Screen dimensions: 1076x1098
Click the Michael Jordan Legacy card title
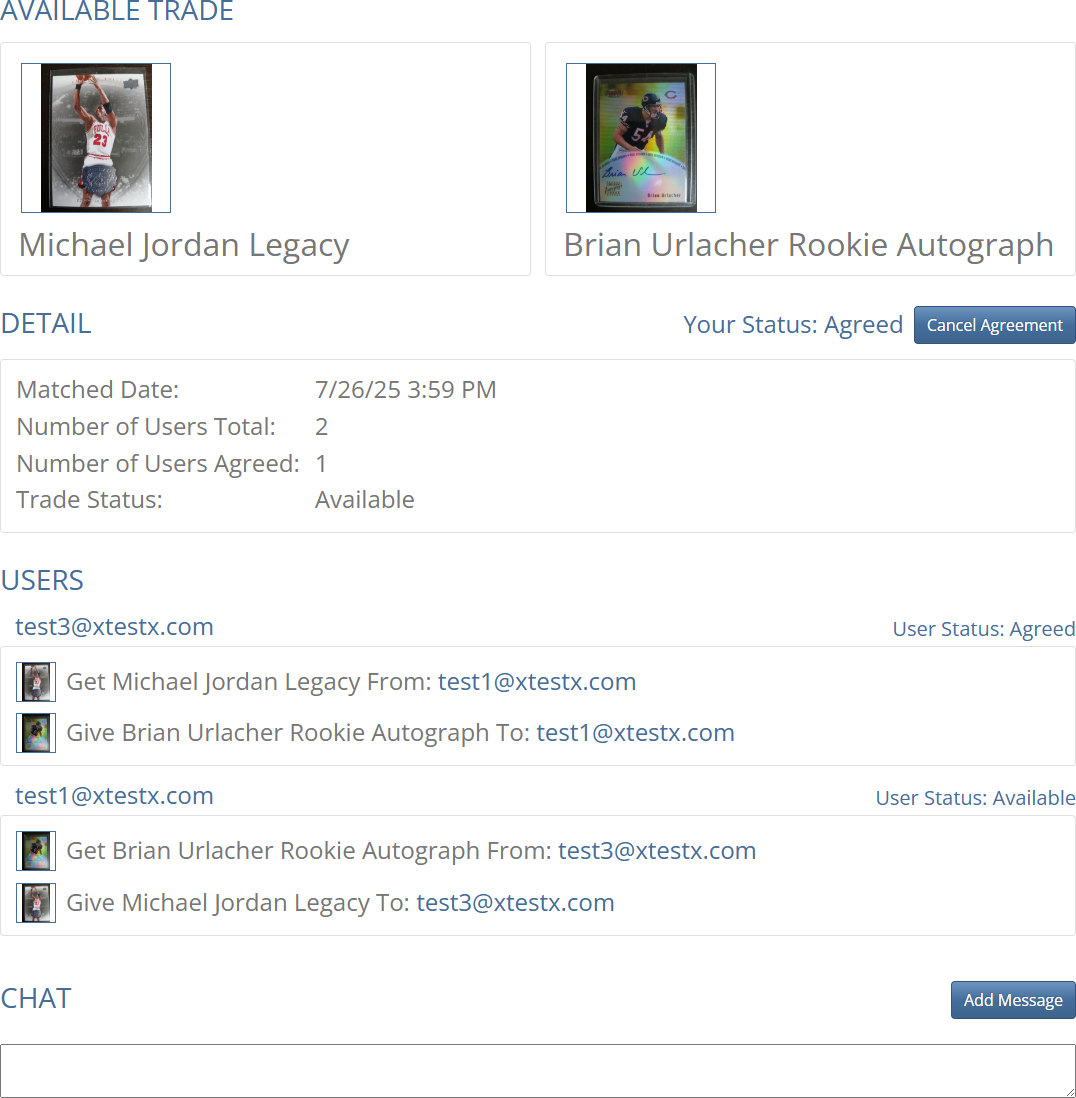coord(184,246)
